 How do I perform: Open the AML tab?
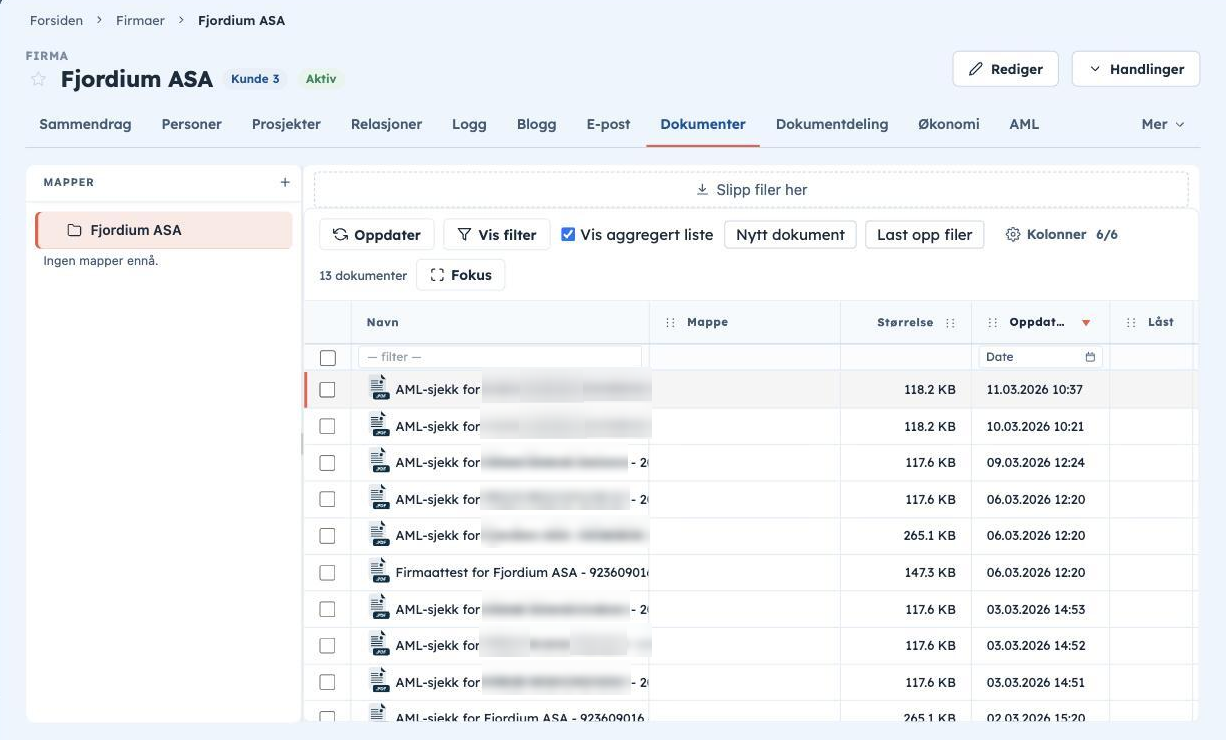1024,124
